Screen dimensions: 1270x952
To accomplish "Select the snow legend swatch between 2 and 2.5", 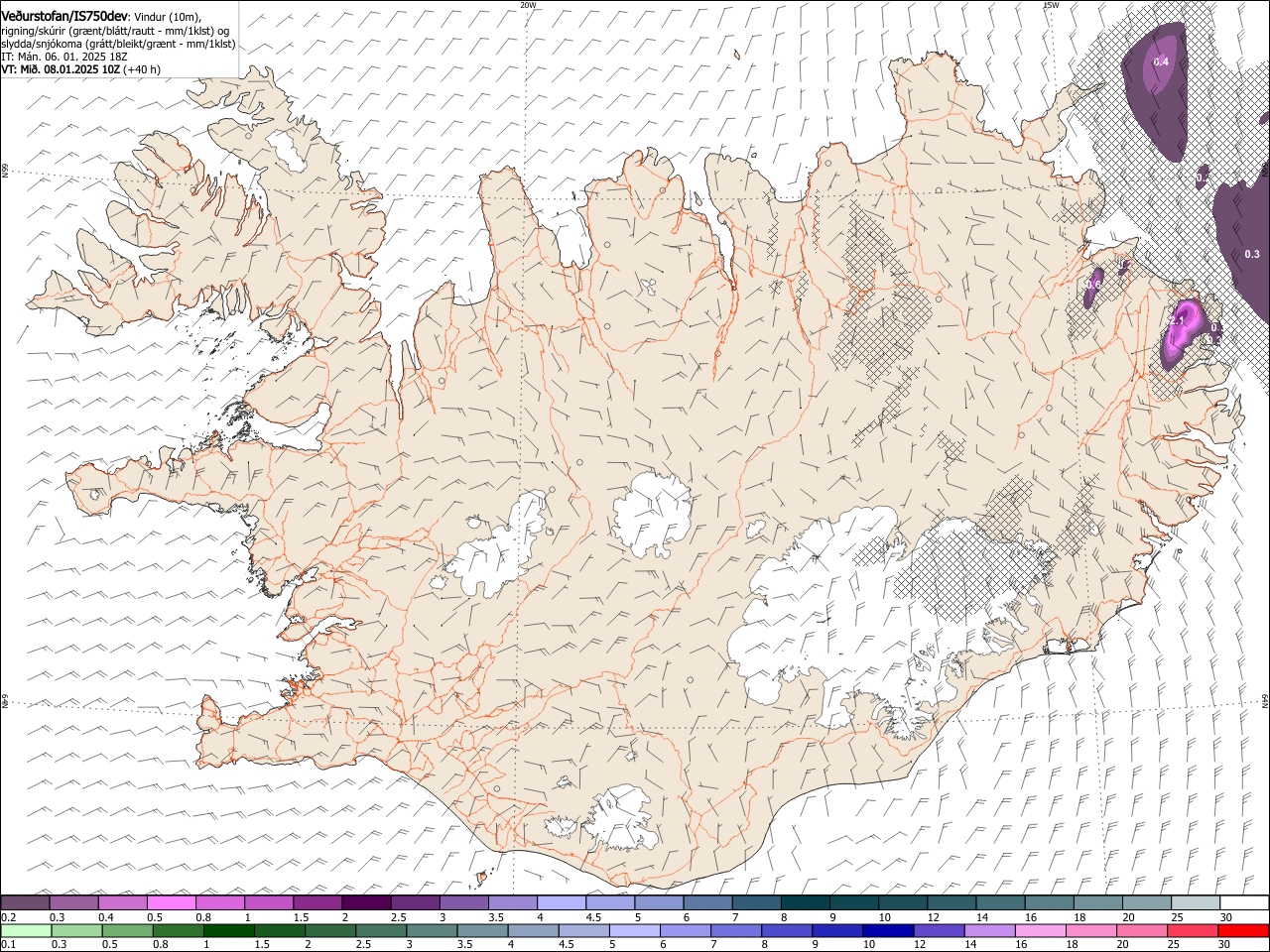I will [x=366, y=902].
